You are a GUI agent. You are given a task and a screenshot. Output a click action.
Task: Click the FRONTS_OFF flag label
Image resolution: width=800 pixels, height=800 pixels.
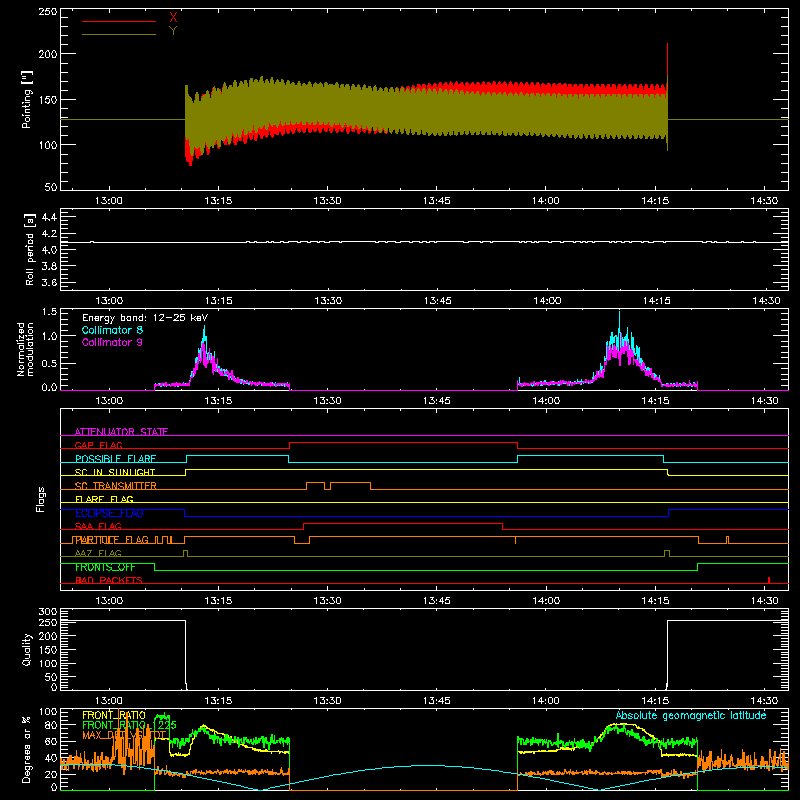coord(105,567)
